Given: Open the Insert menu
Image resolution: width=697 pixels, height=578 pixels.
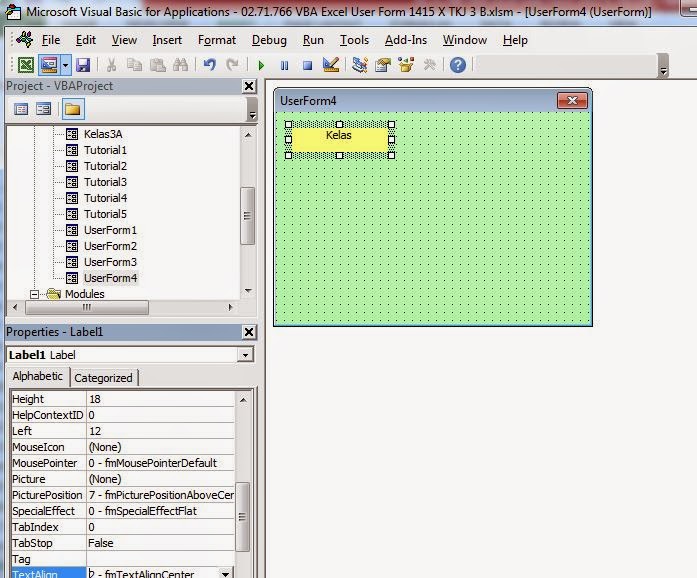Looking at the screenshot, I should pos(167,40).
